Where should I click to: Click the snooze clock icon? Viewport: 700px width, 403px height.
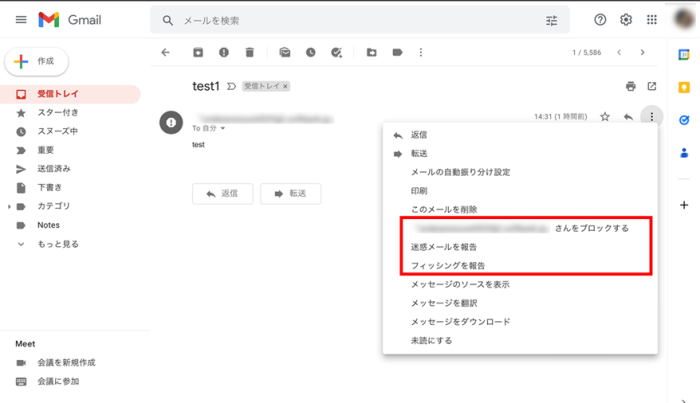coord(311,52)
